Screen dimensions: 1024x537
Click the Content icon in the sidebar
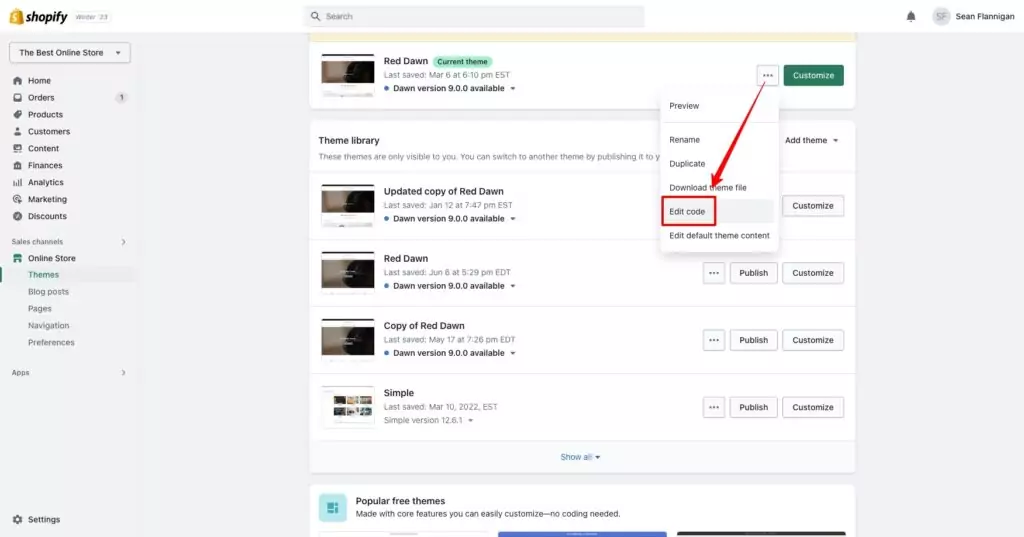coord(18,148)
